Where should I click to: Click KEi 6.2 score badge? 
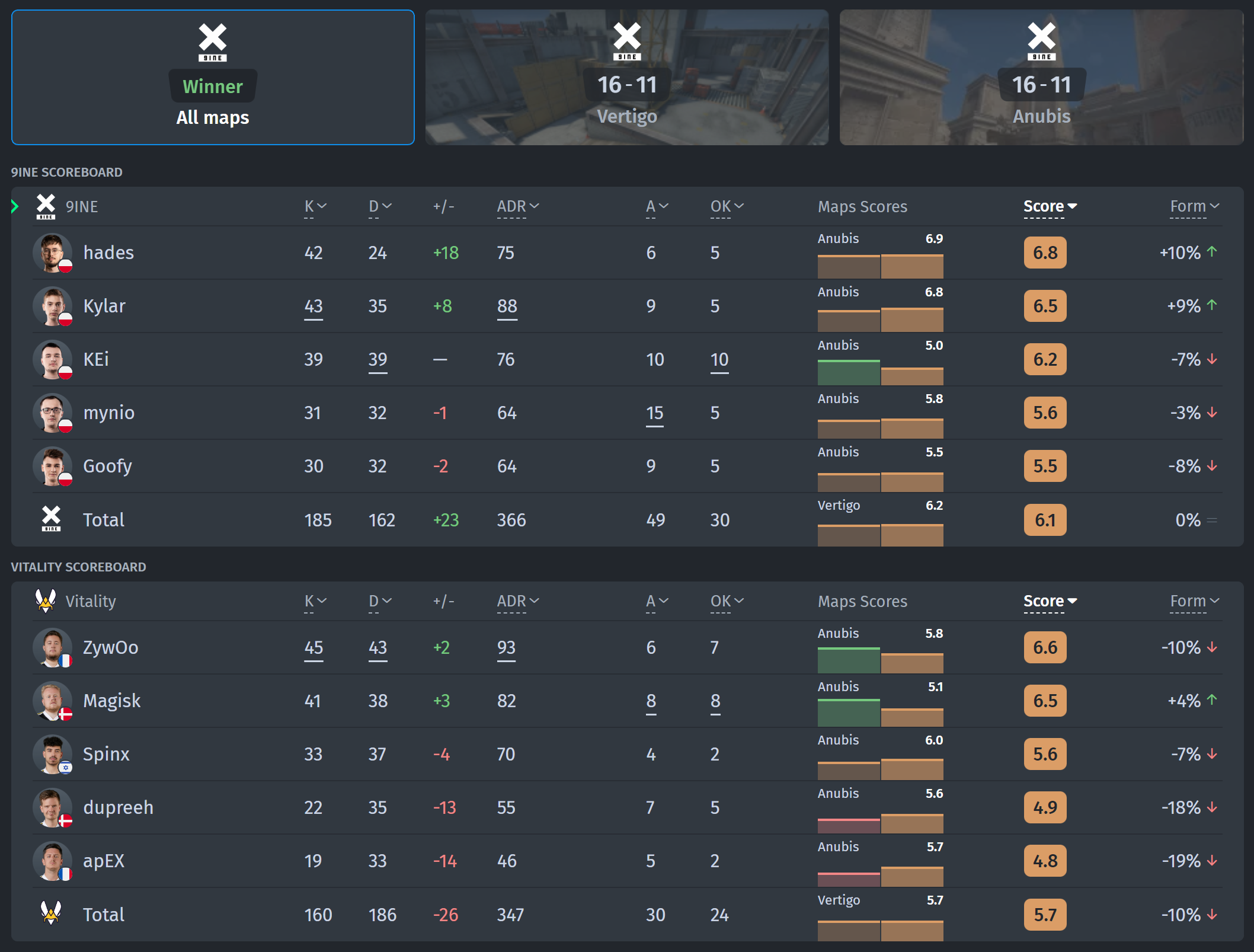click(1045, 359)
